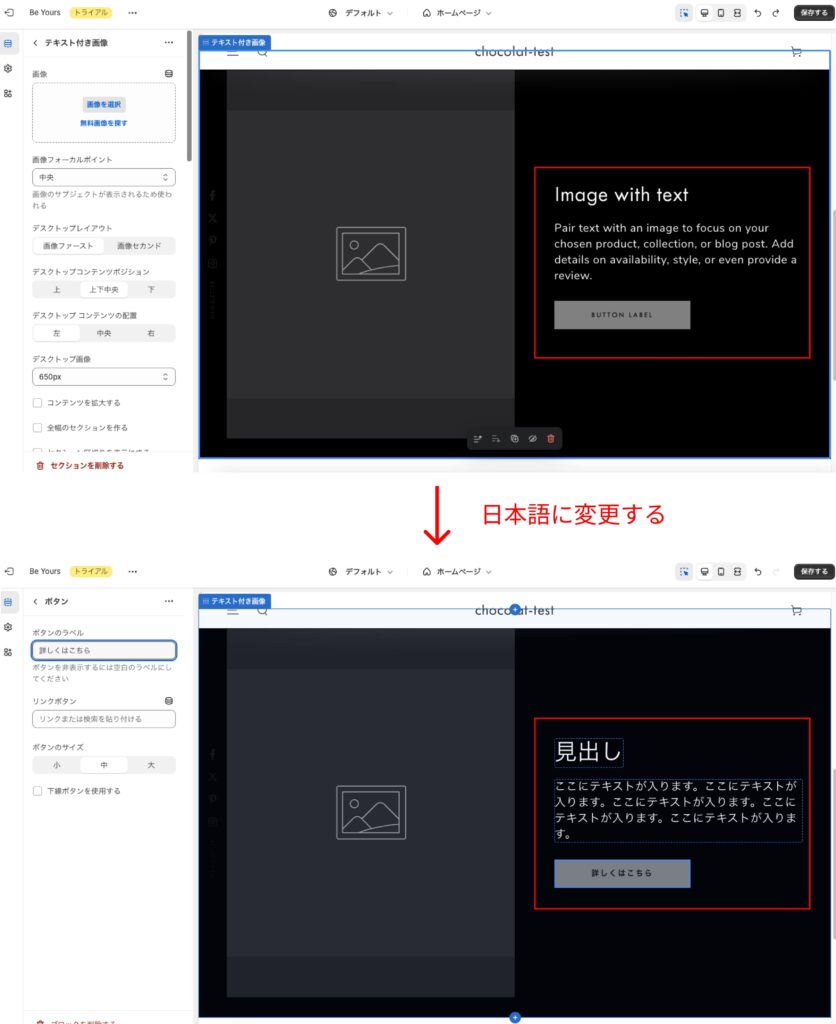Click the red trash icon in floating toolbar

pyautogui.click(x=550, y=438)
